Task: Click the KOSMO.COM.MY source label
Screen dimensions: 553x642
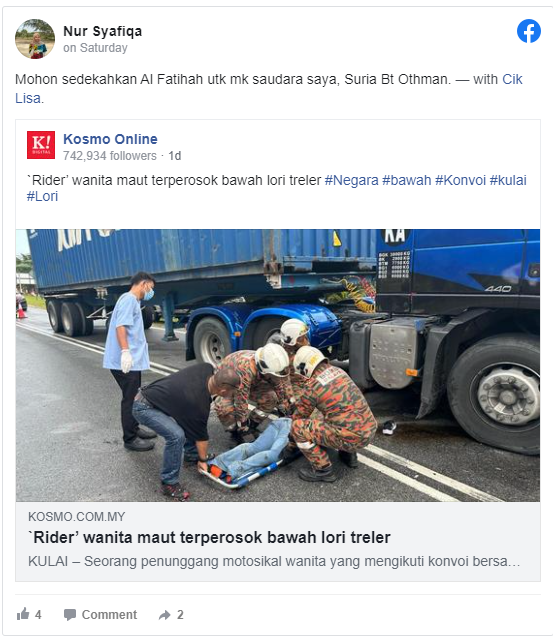Action: (77, 517)
